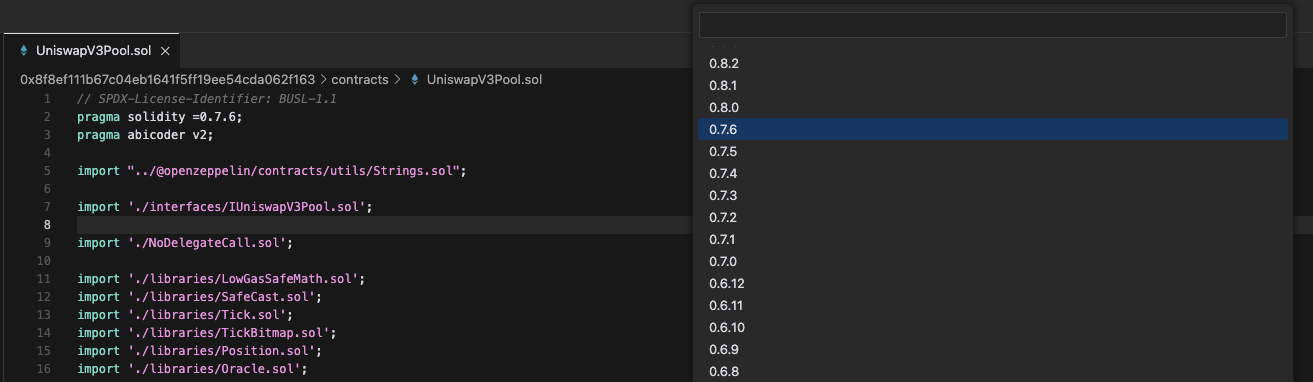Click line number 8 in gutter

47,225
